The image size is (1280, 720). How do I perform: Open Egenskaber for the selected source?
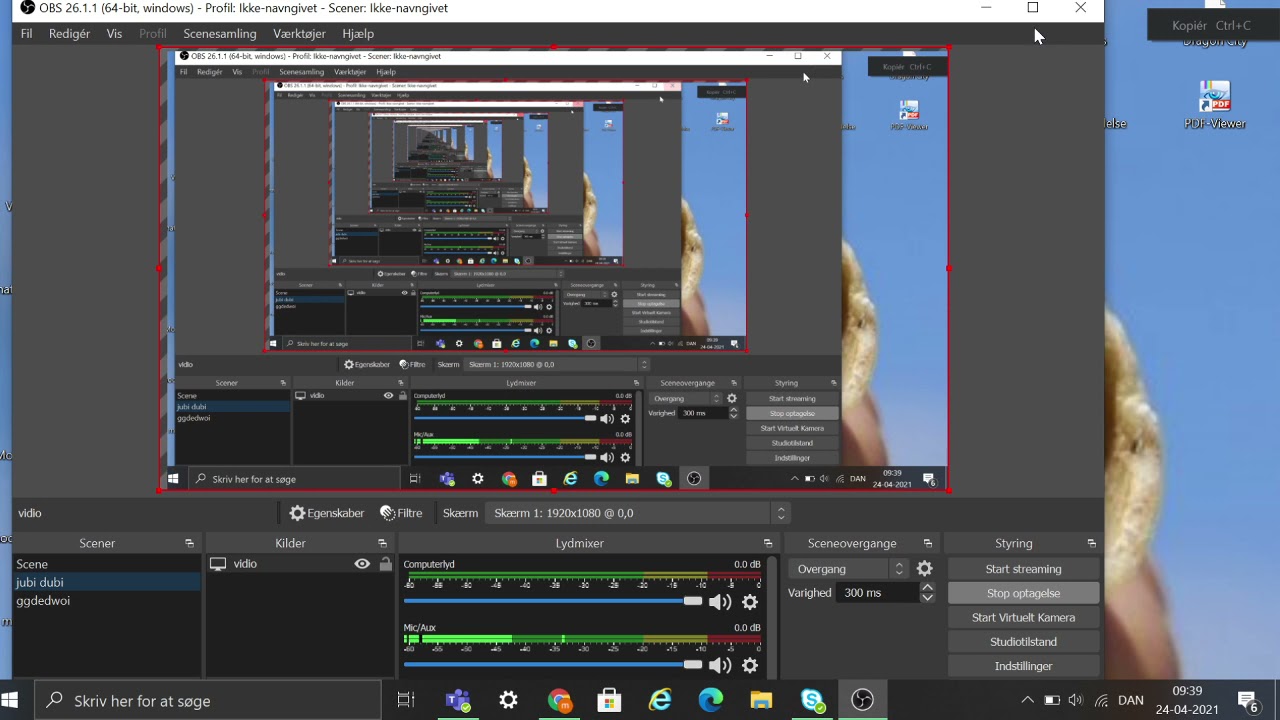[x=326, y=513]
